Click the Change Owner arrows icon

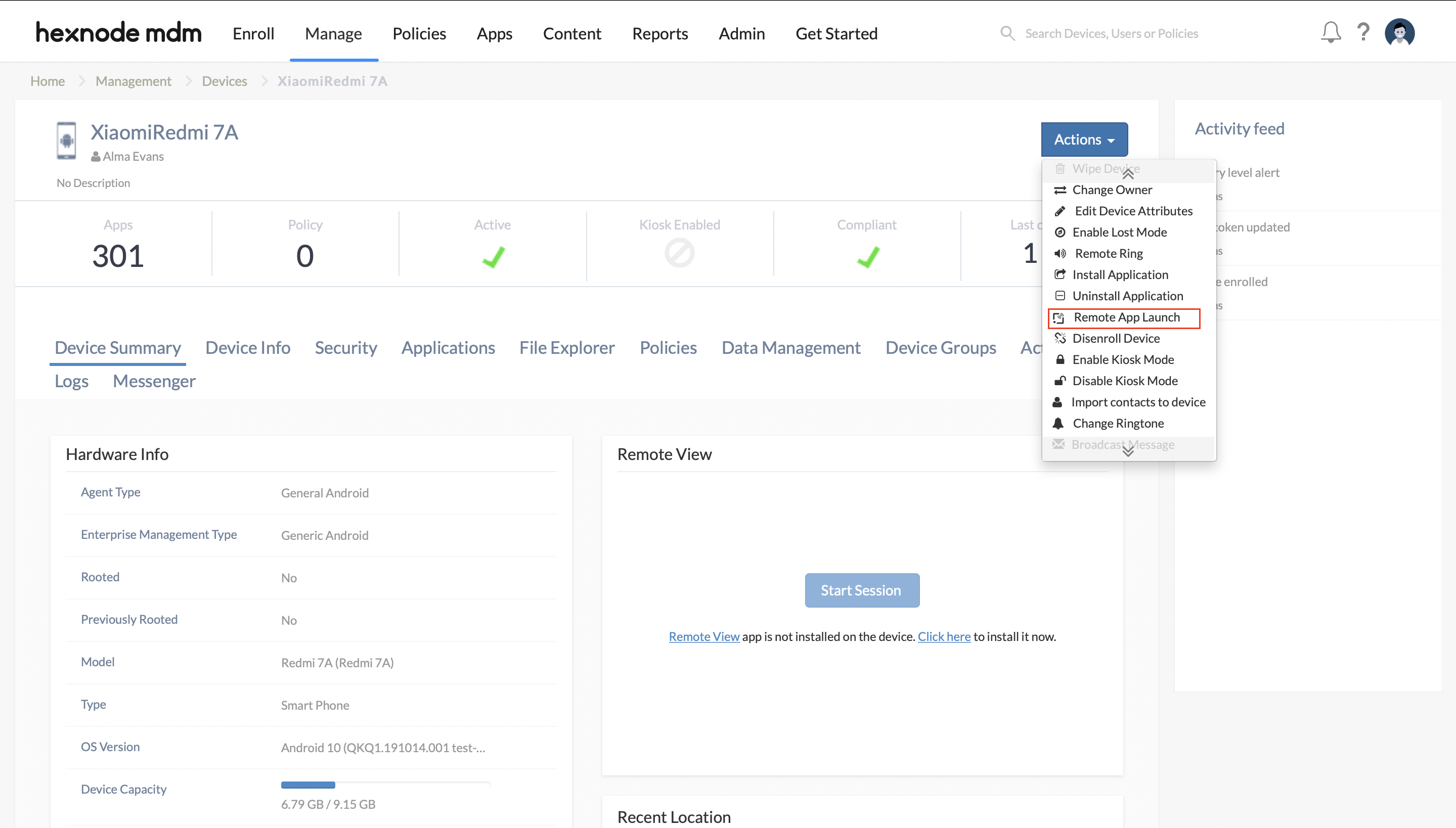click(x=1060, y=190)
